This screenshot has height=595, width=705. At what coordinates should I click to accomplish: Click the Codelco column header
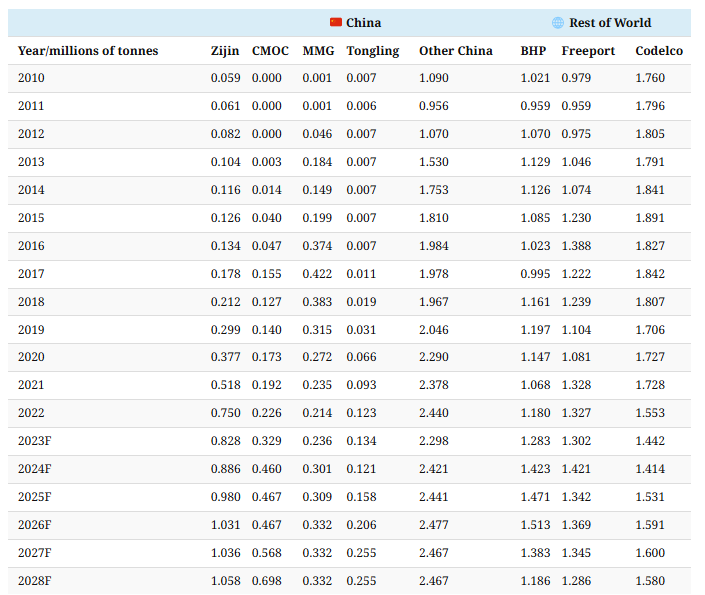coord(659,51)
